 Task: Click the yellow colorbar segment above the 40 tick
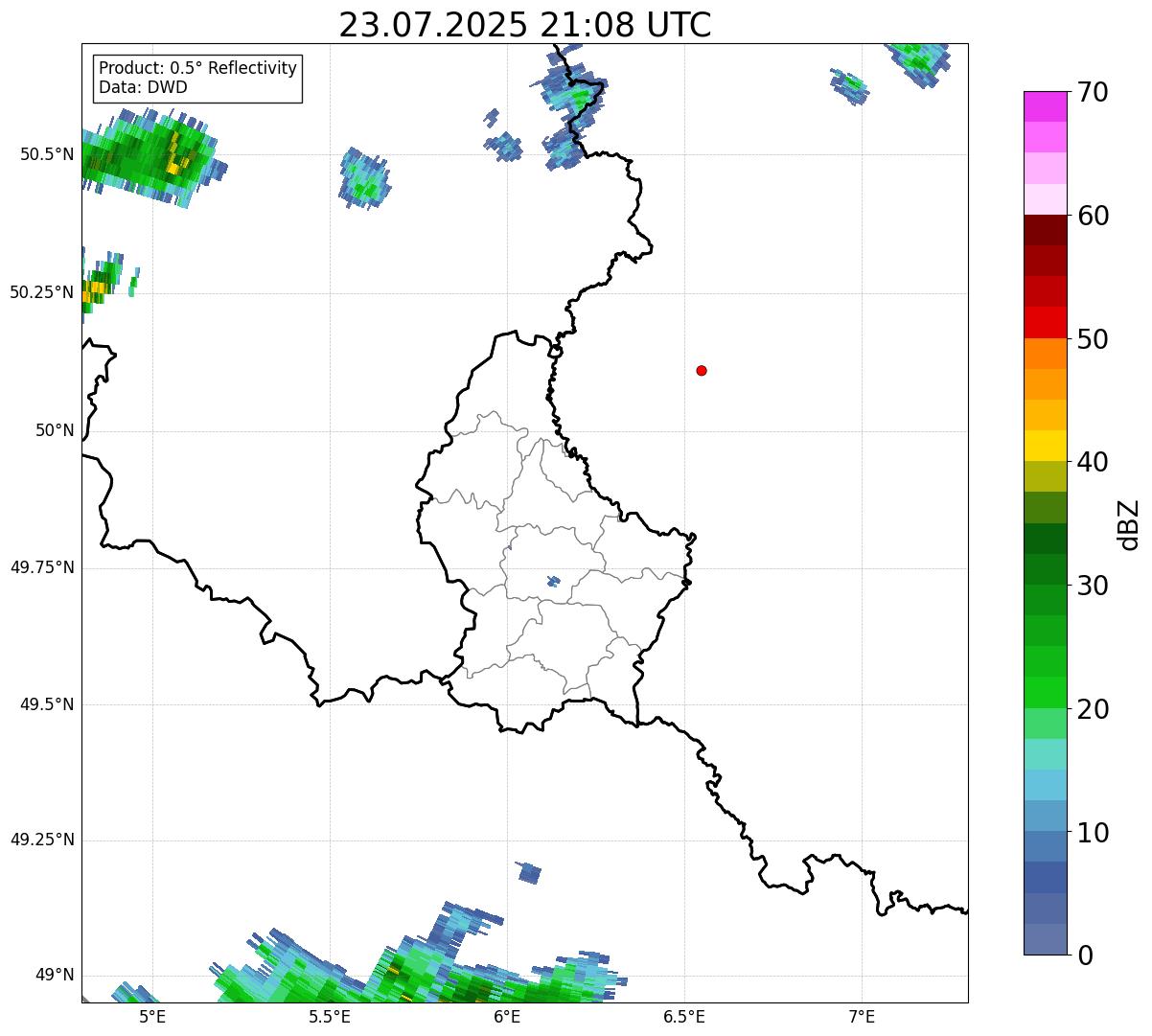(x=1046, y=446)
